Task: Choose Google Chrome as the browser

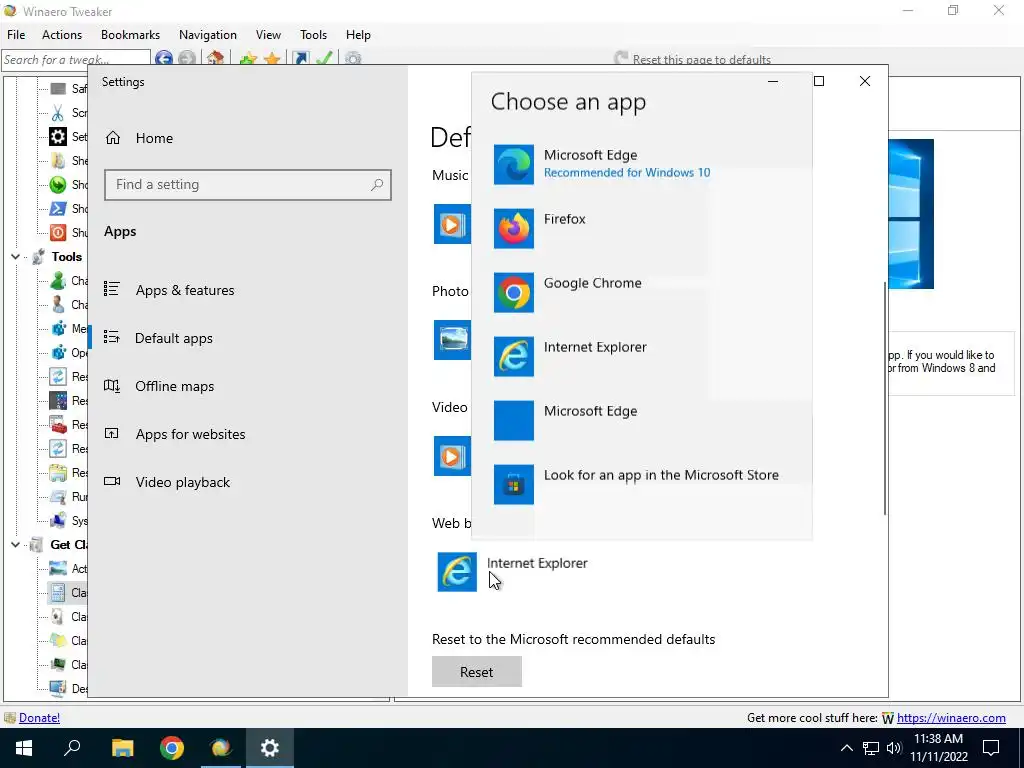Action: 641,293
